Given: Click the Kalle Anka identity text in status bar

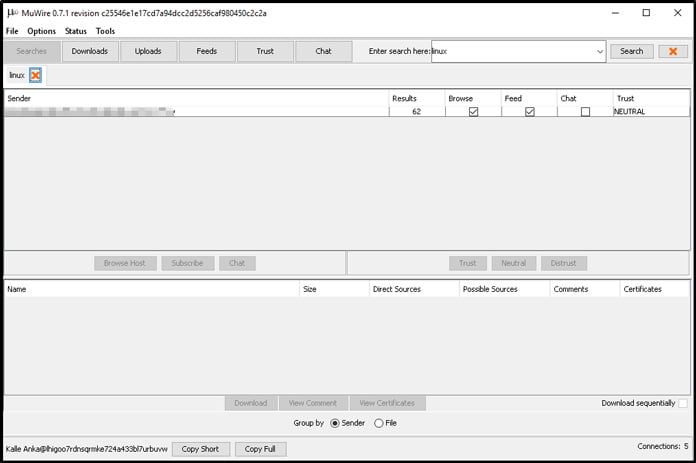Looking at the screenshot, I should click(x=87, y=449).
